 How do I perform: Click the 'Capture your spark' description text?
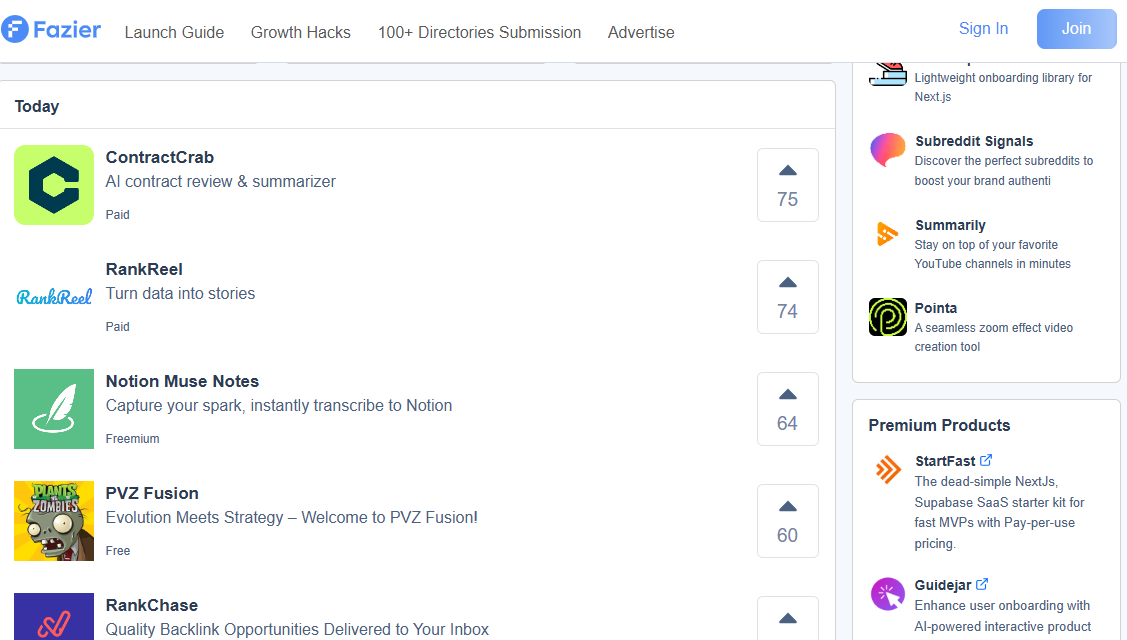coord(279,406)
